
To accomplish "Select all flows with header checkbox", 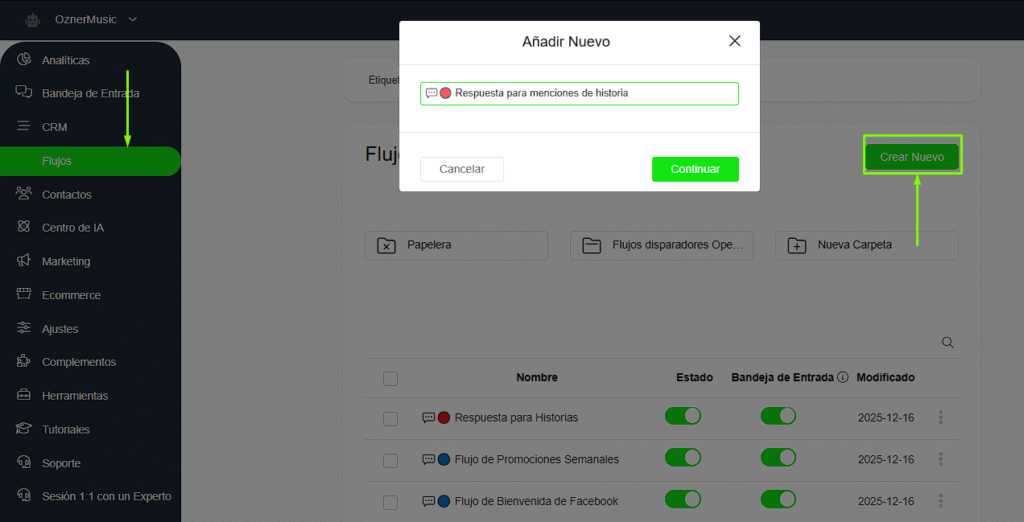I will tap(390, 378).
